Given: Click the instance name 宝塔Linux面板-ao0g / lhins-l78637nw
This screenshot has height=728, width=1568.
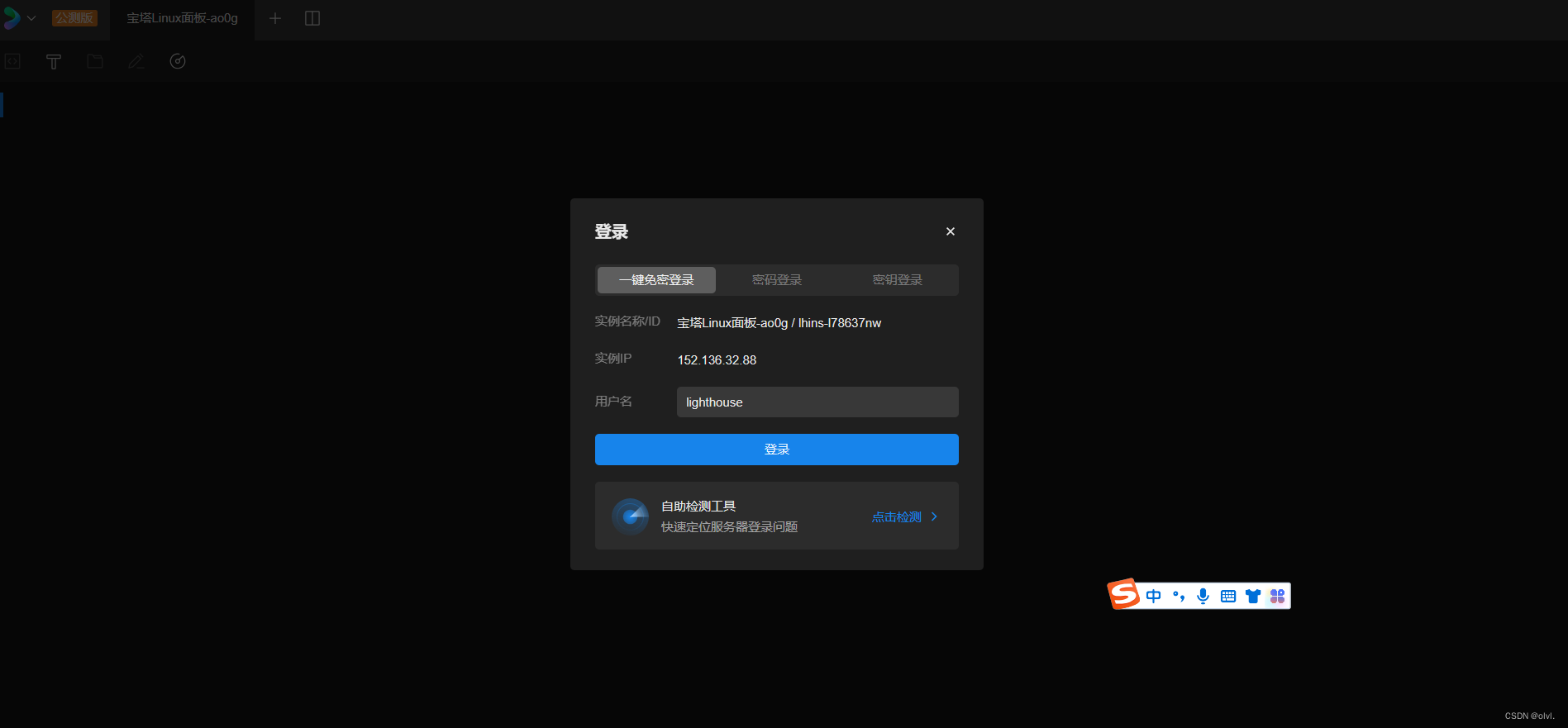Looking at the screenshot, I should pos(779,323).
